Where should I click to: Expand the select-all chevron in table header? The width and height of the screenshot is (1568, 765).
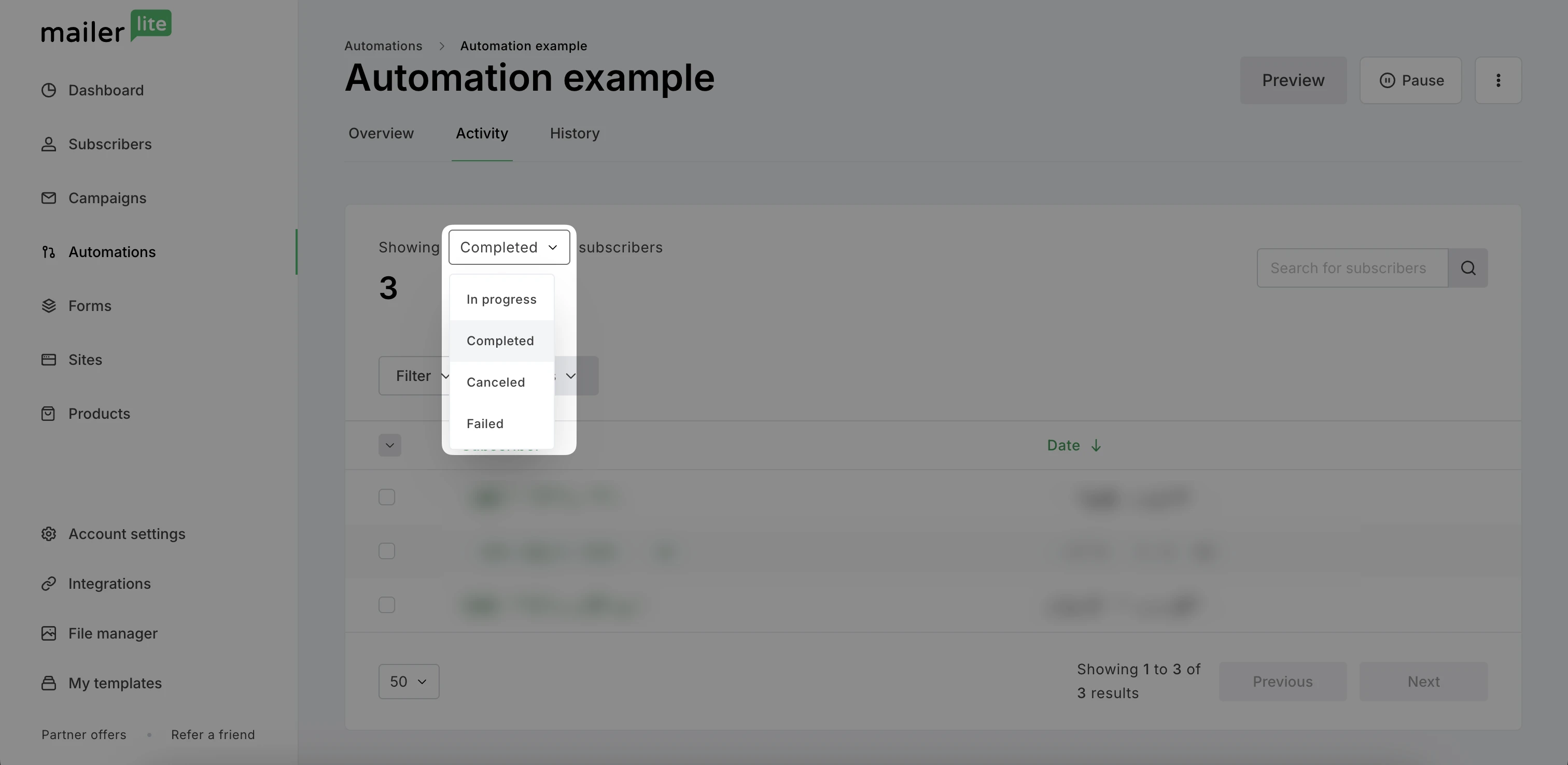[389, 446]
